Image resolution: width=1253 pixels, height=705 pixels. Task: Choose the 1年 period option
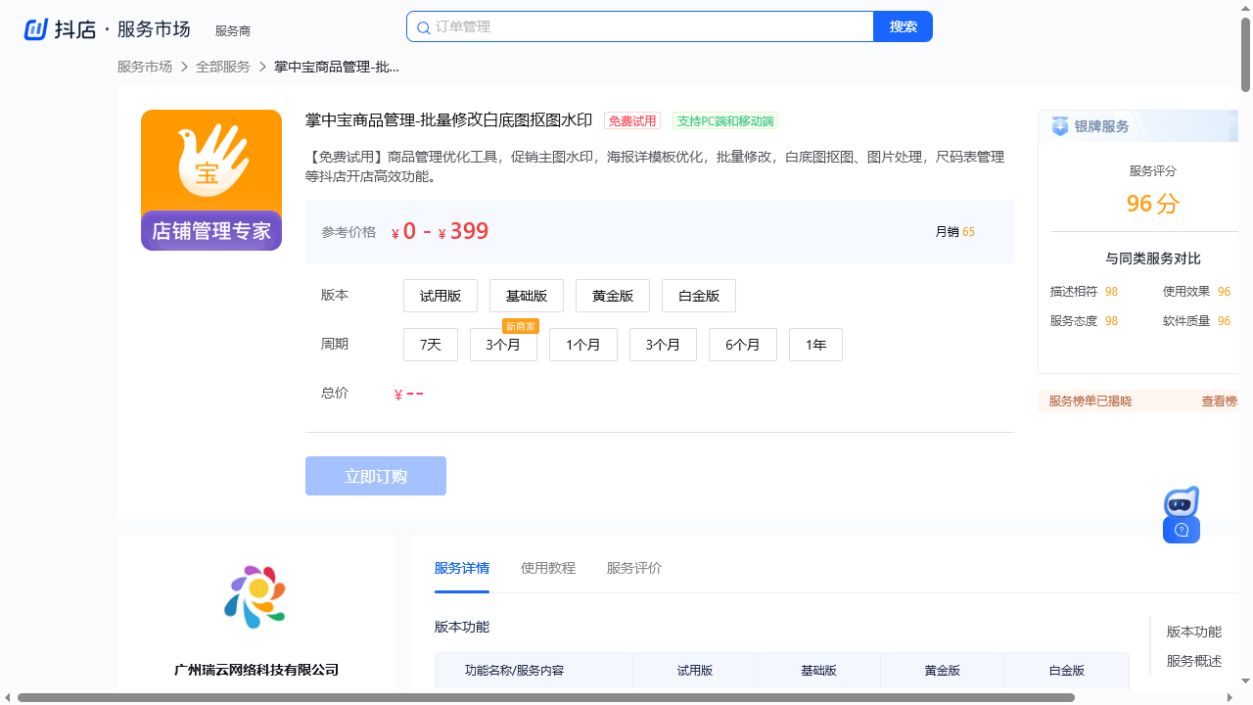click(815, 344)
